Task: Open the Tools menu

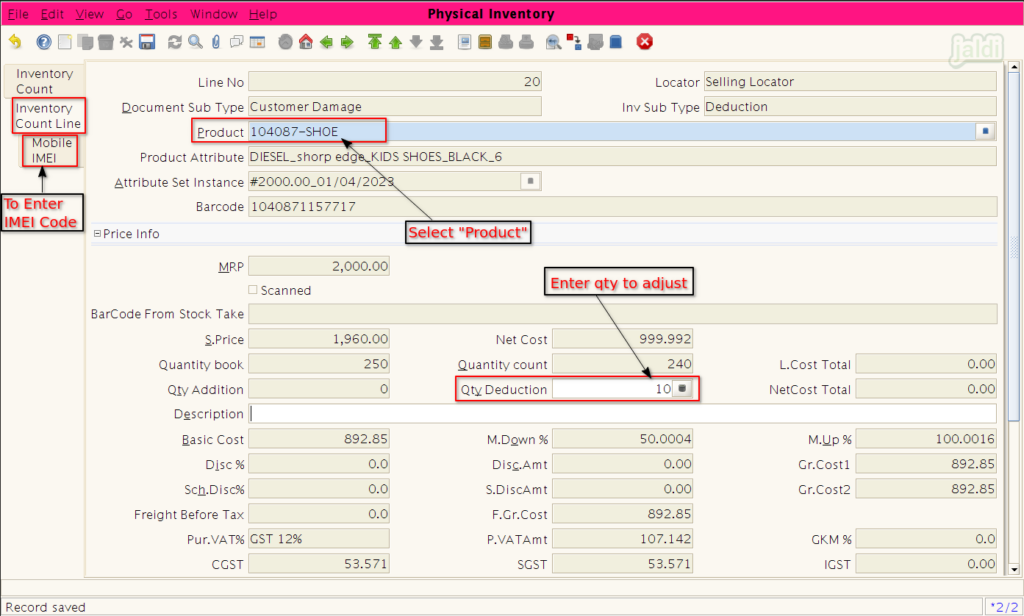Action: point(161,14)
